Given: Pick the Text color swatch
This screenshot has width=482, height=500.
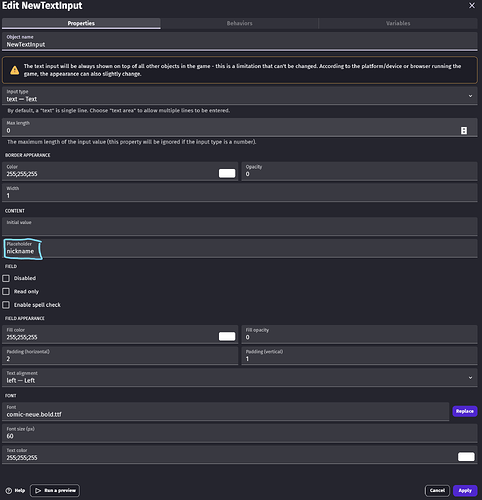Looking at the screenshot, I should tap(466, 457).
